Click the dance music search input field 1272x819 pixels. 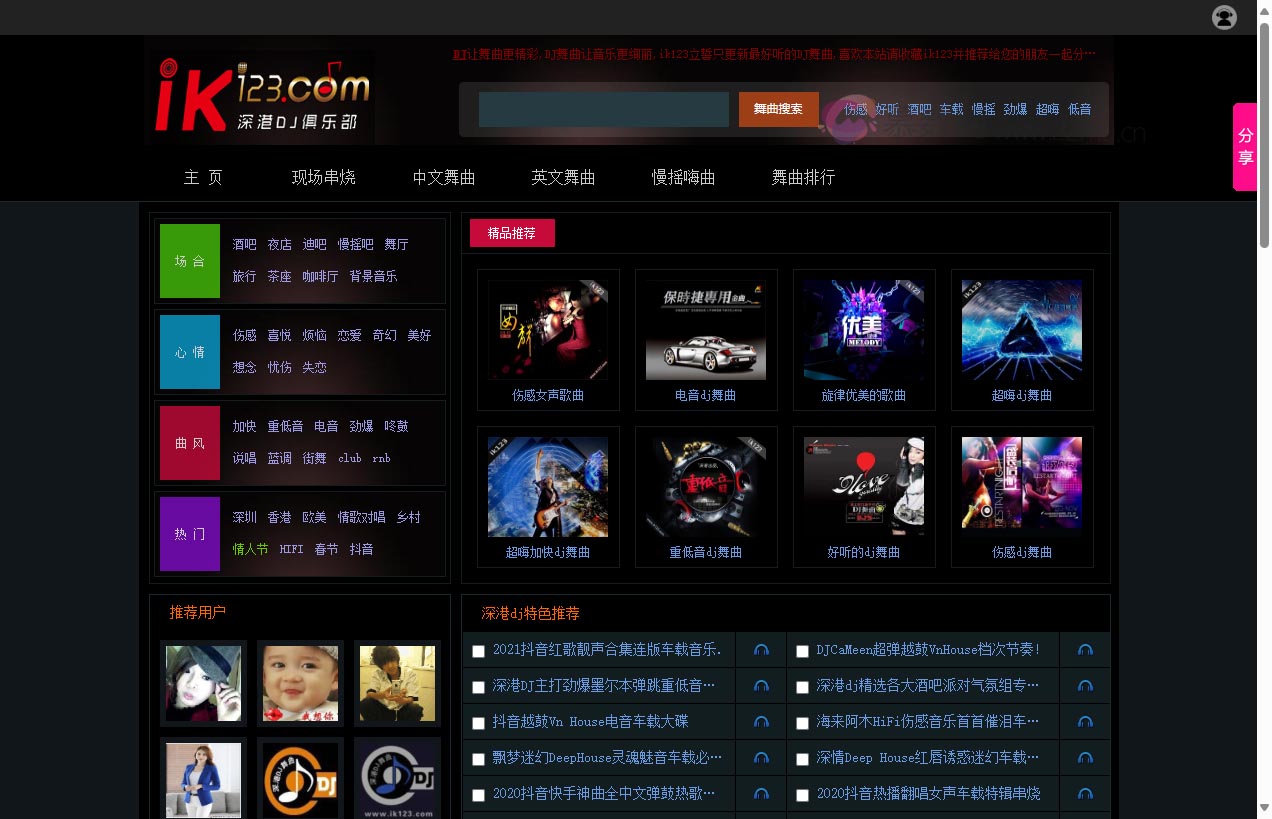pos(603,109)
